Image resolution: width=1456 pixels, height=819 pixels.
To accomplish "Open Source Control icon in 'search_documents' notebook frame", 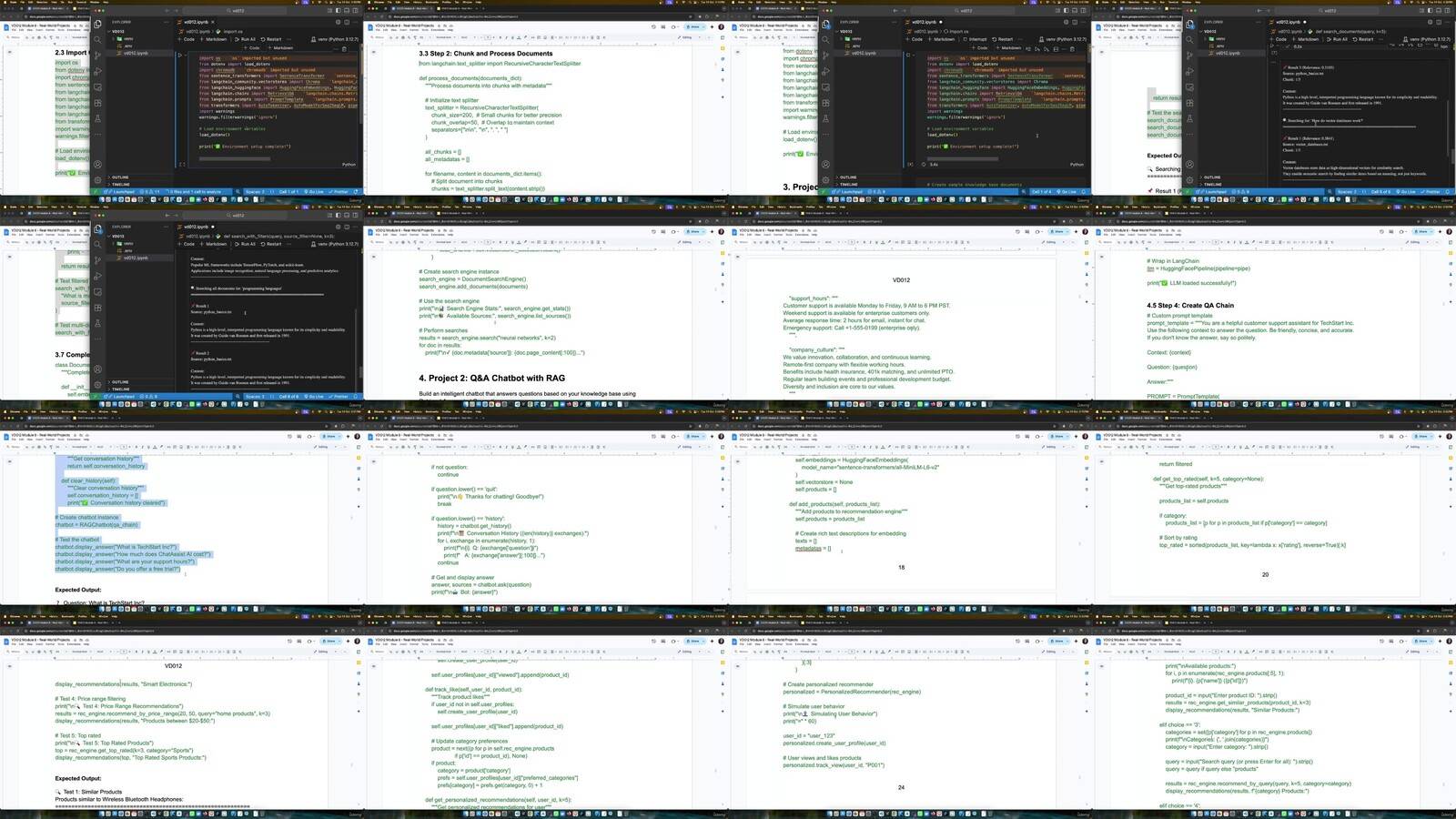I will (1189, 54).
